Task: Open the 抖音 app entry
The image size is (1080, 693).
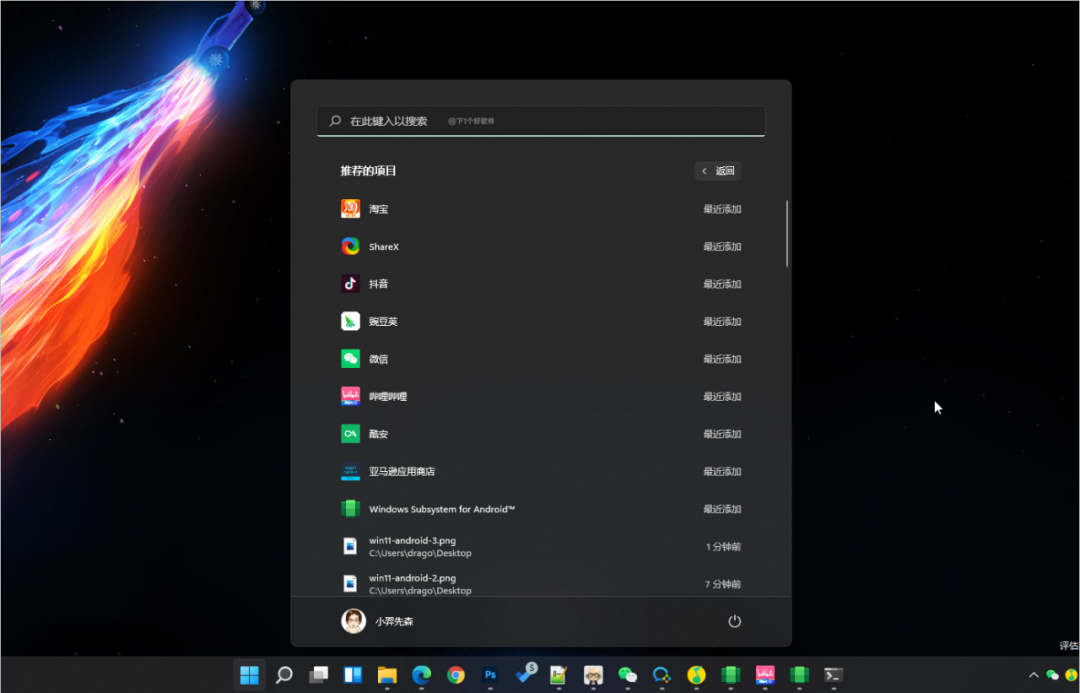Action: click(378, 284)
